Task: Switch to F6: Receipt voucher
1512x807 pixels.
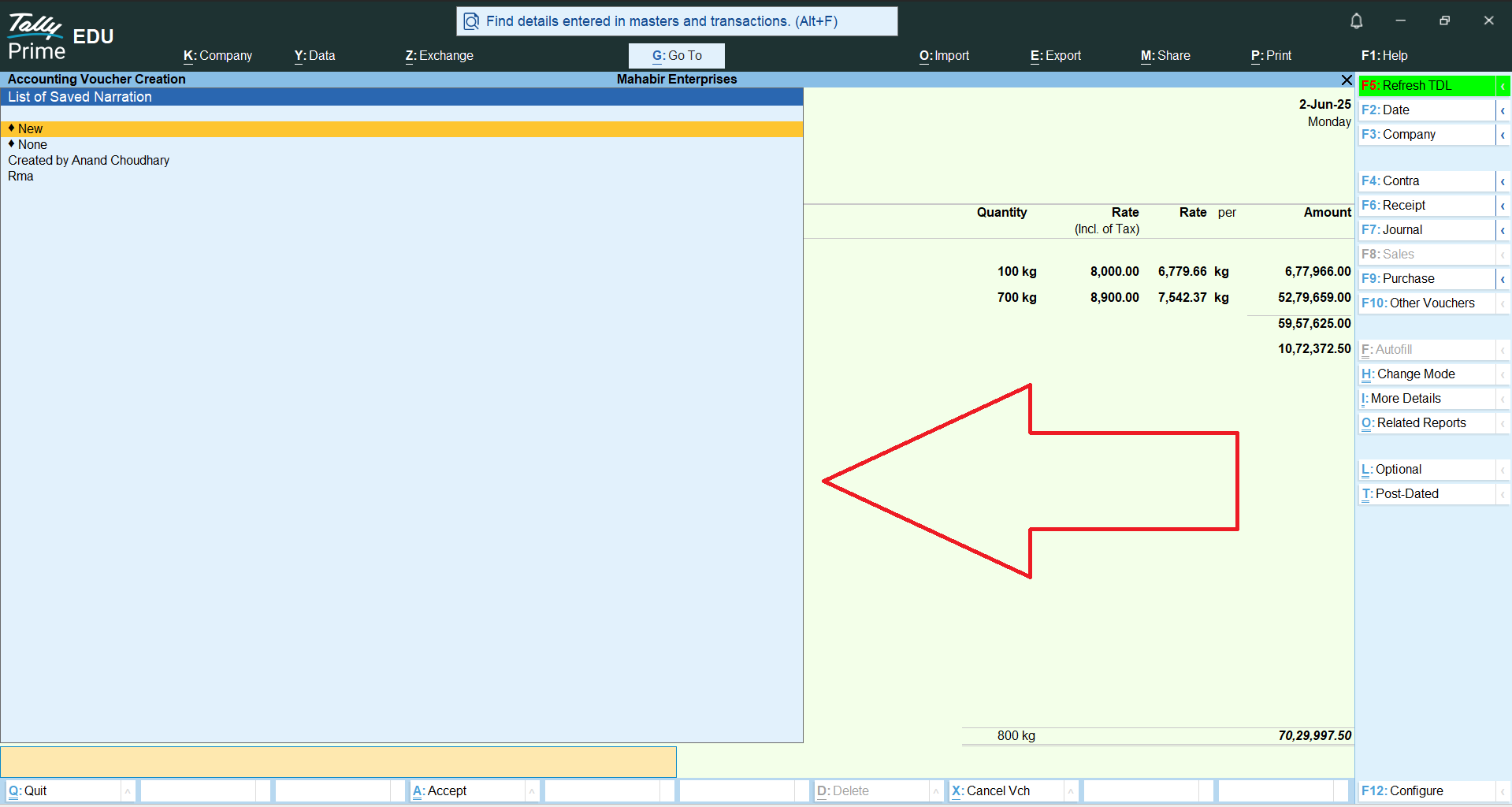Action: (x=1427, y=205)
